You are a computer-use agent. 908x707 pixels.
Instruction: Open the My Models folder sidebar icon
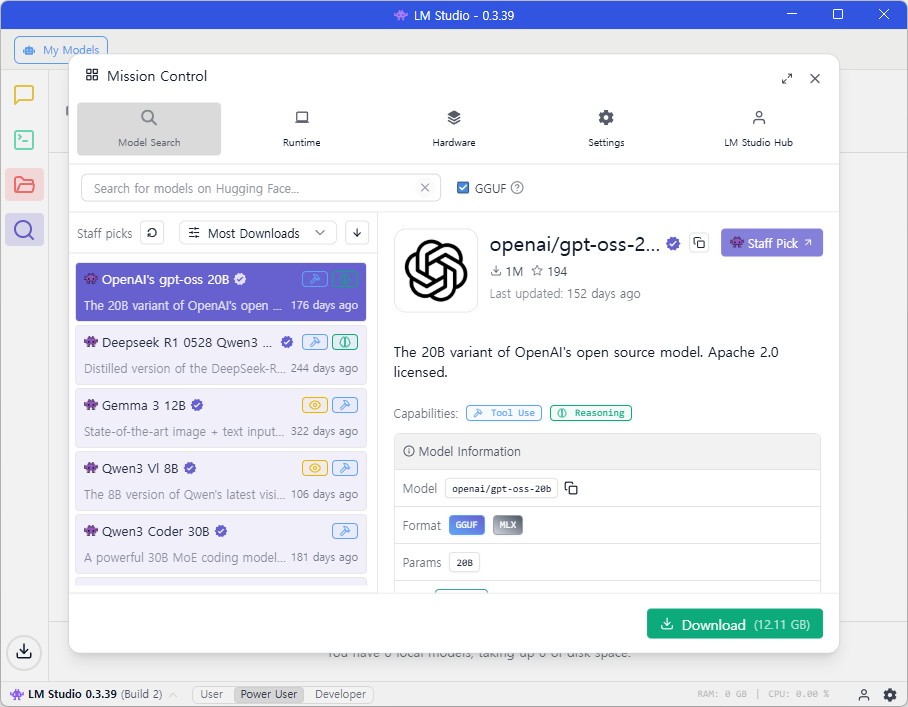point(24,185)
